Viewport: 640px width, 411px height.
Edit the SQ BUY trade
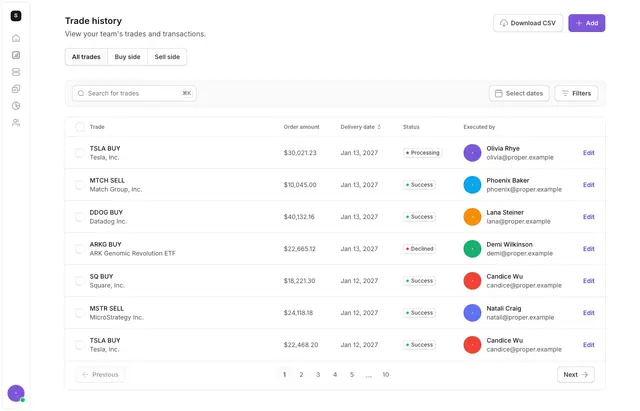pyautogui.click(x=589, y=281)
